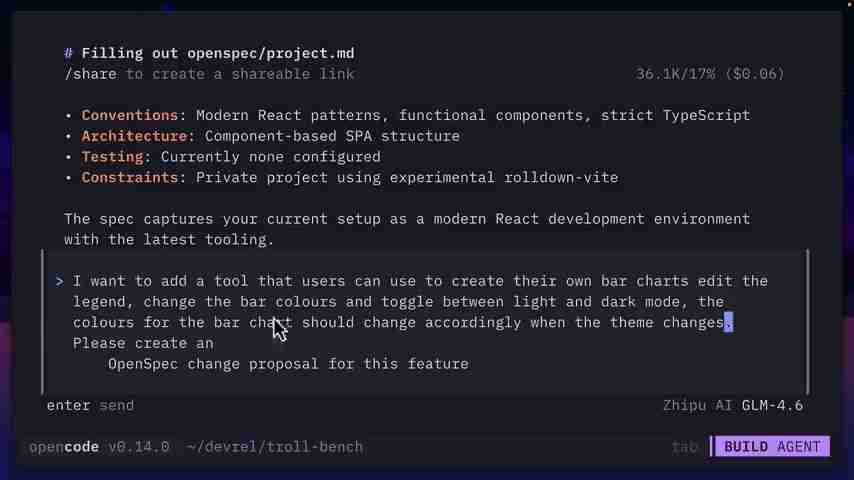Click the ~/devrel/troll-bench working directory path
The image size is (854, 480).
pyautogui.click(x=274, y=447)
